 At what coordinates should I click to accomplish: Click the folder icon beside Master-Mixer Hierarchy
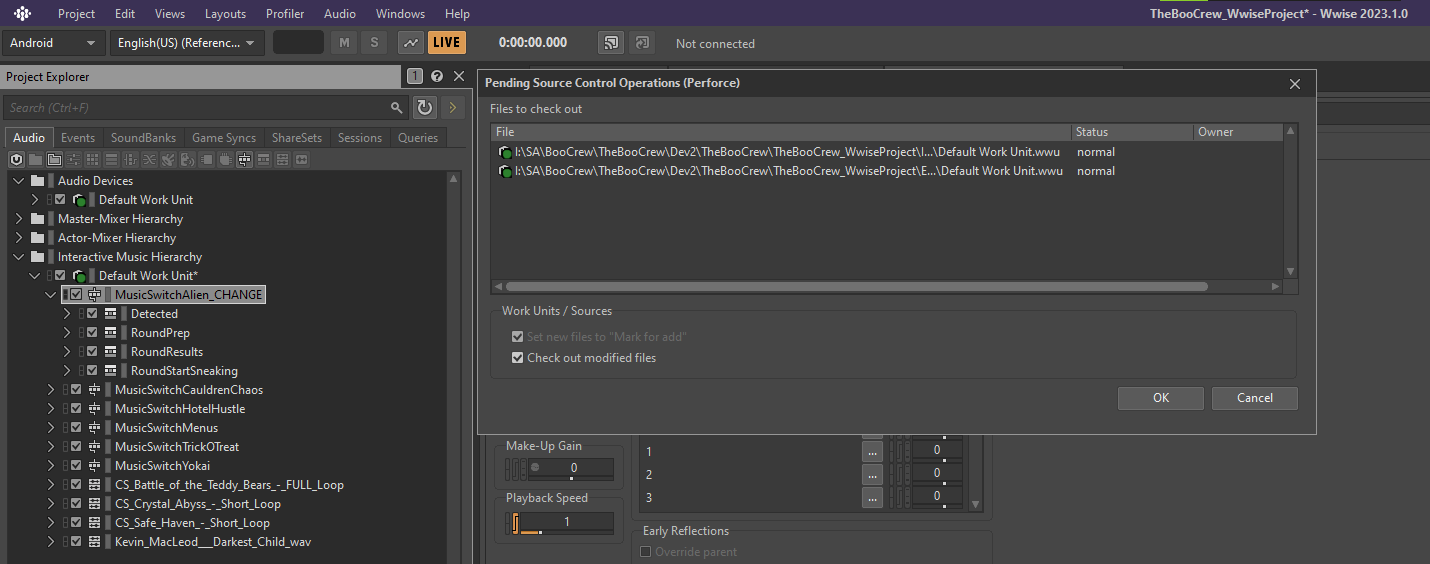coord(38,219)
